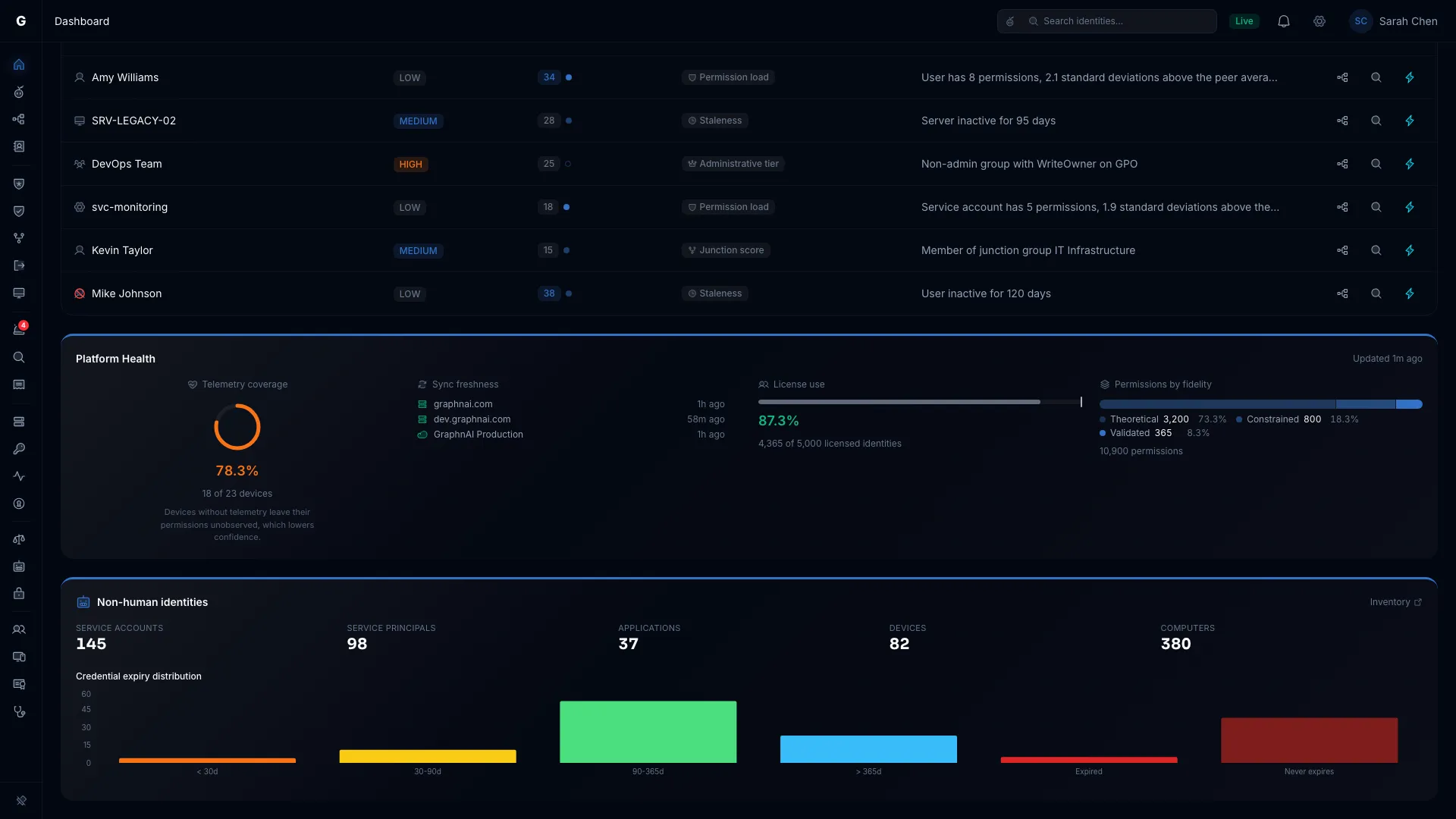Toggle the sidebar pin icon at bottom

(21, 800)
